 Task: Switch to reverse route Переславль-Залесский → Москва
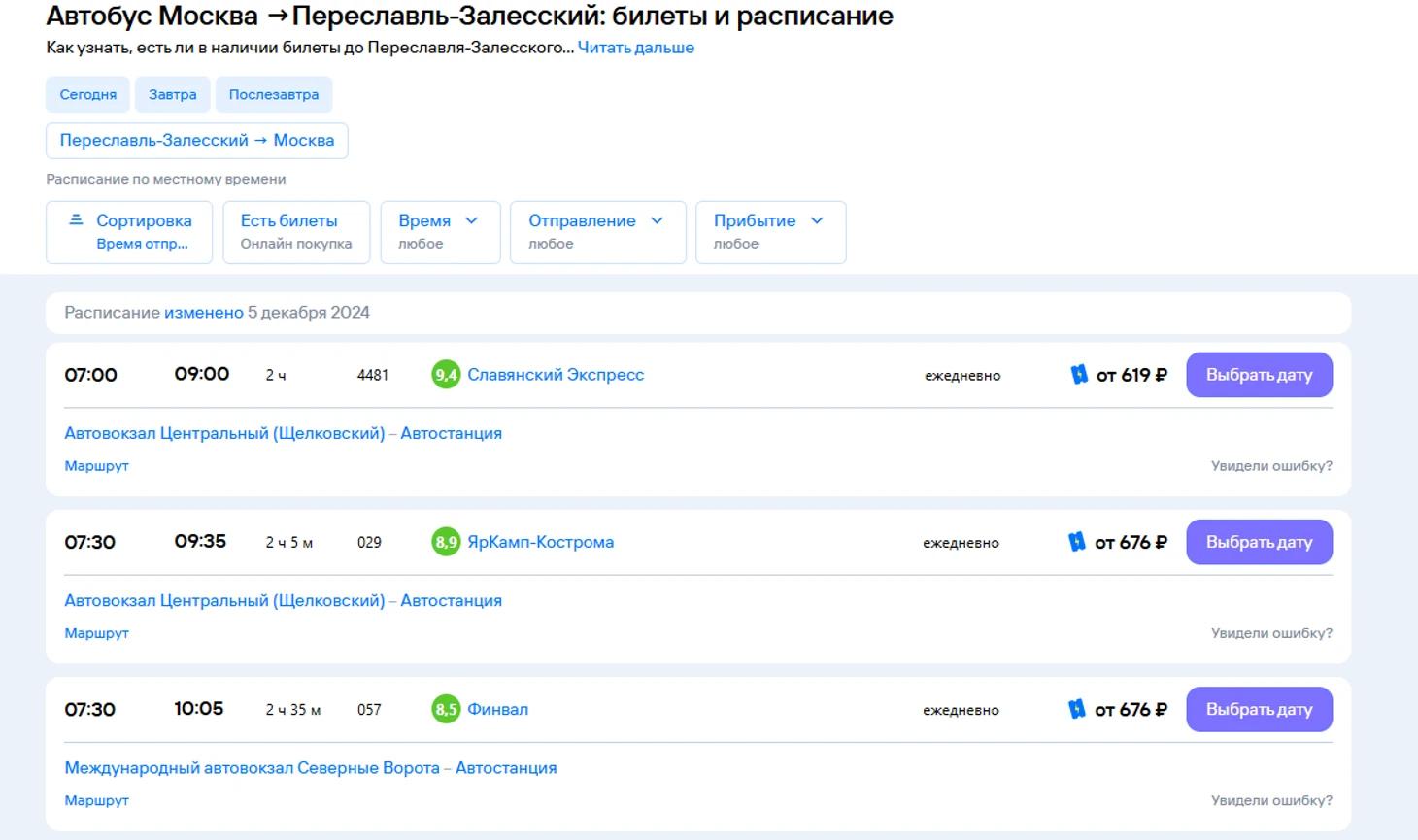pyautogui.click(x=196, y=141)
